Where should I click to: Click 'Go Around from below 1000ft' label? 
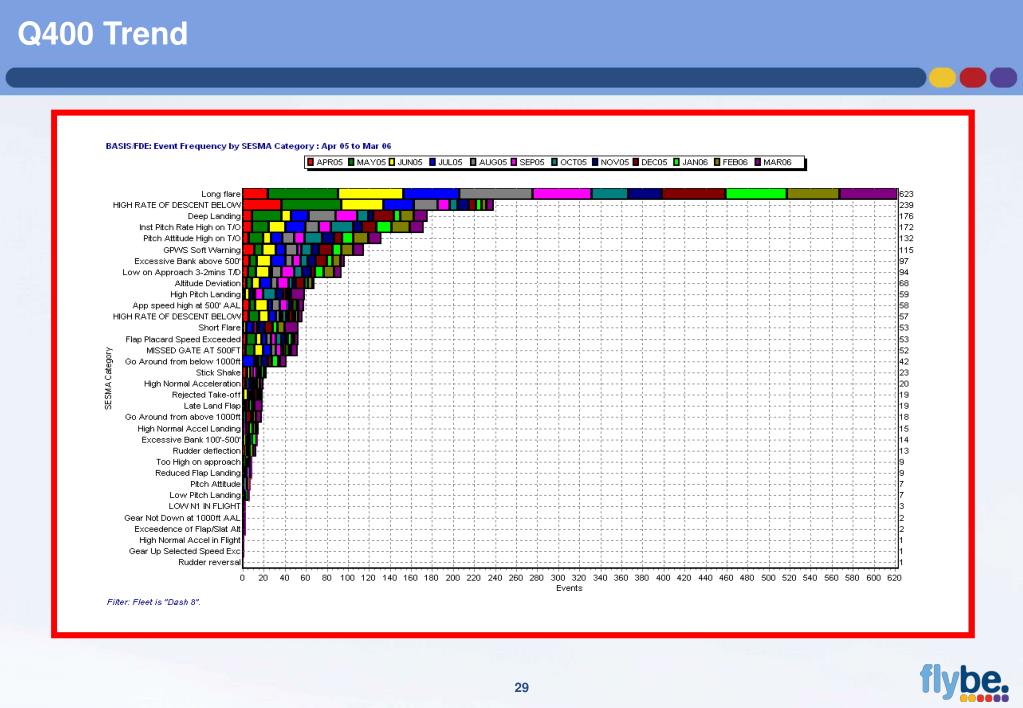(183, 362)
